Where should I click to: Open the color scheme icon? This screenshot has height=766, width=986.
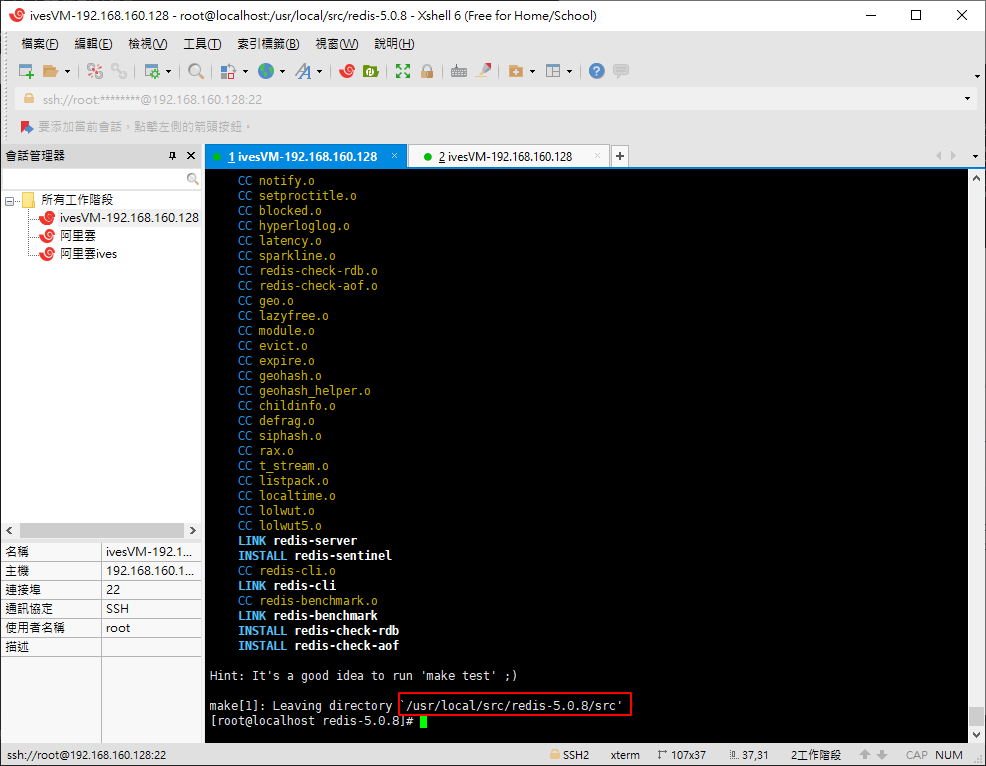pos(228,71)
